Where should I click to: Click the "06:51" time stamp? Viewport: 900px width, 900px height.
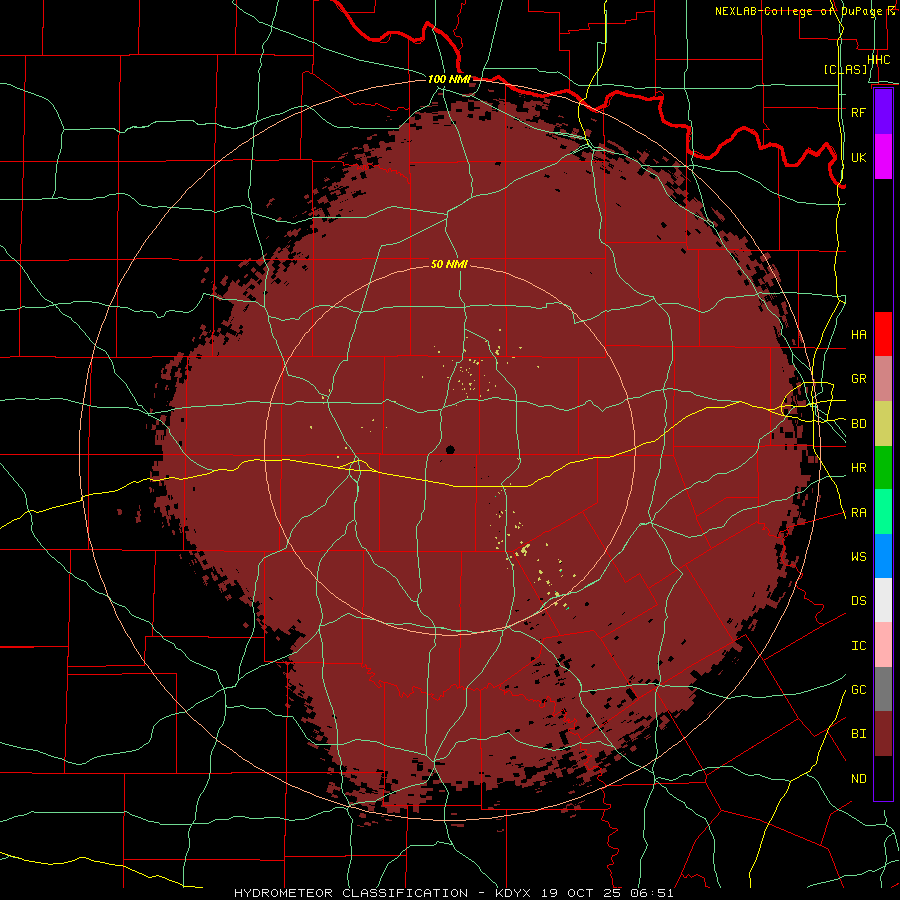tap(651, 893)
